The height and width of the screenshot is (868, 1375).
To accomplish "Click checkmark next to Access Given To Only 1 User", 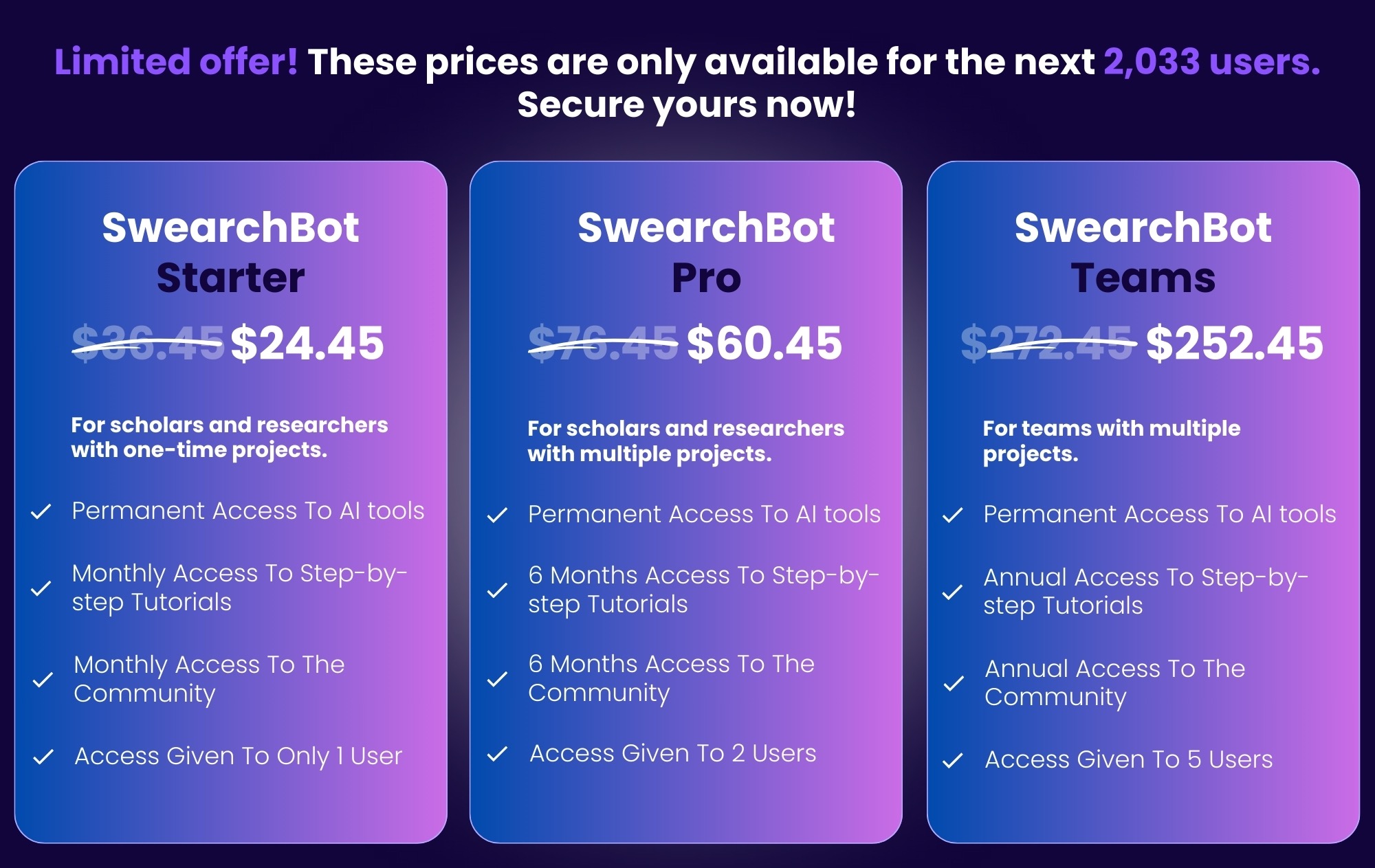I will click(43, 757).
